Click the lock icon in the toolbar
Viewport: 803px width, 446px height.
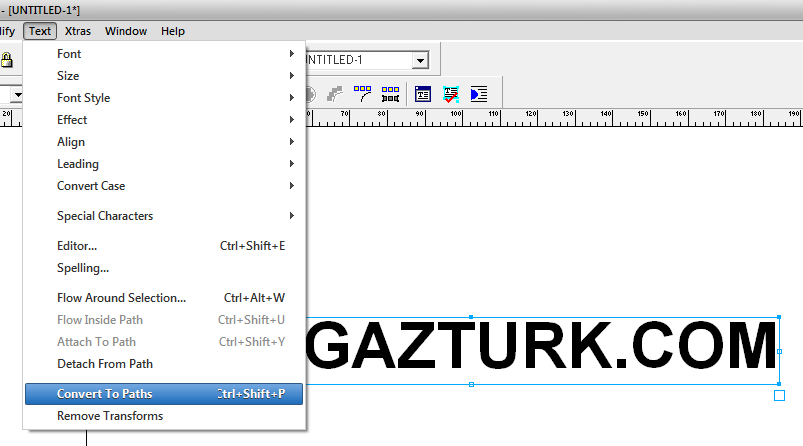pos(7,60)
